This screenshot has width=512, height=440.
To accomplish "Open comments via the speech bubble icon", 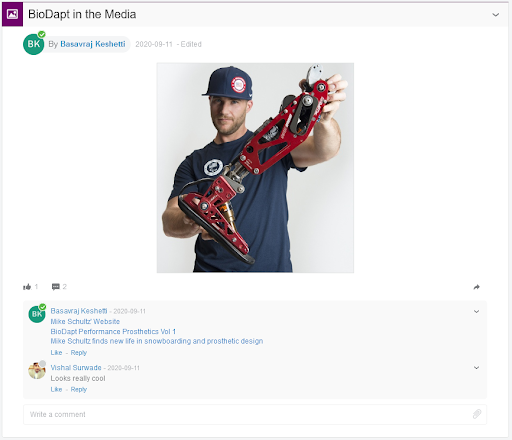I will point(56,287).
